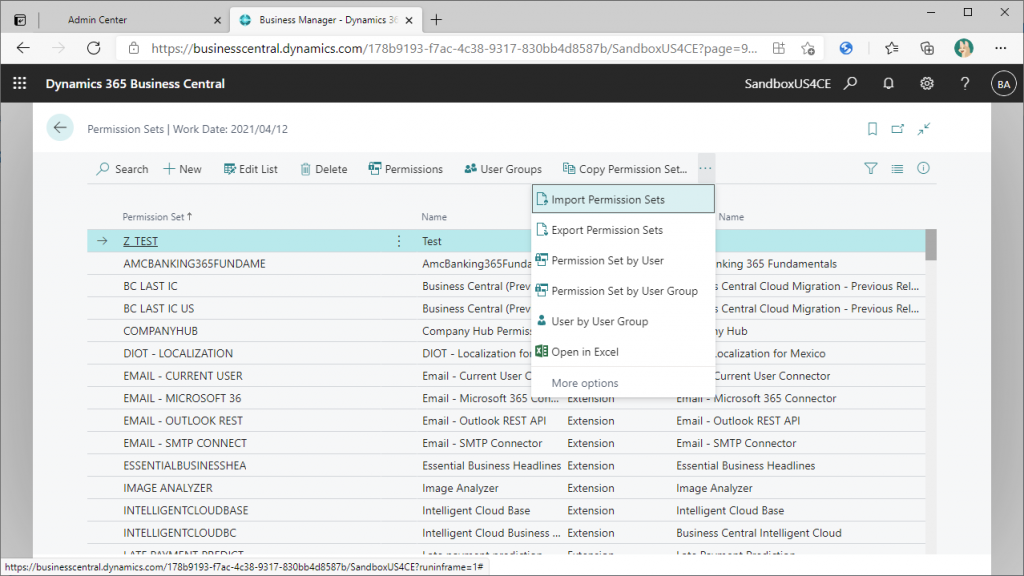Click the Delete action

pyautogui.click(x=323, y=169)
